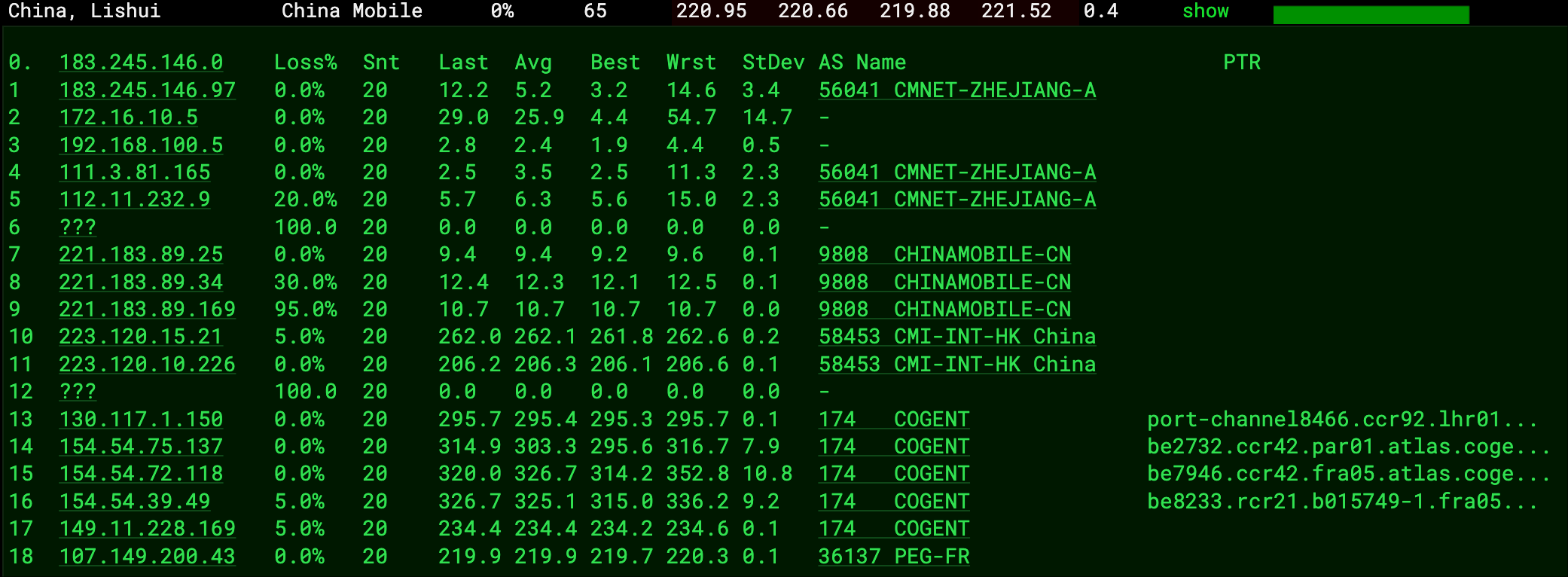The image size is (1568, 577).
Task: Click the Best column header
Action: click(615, 63)
